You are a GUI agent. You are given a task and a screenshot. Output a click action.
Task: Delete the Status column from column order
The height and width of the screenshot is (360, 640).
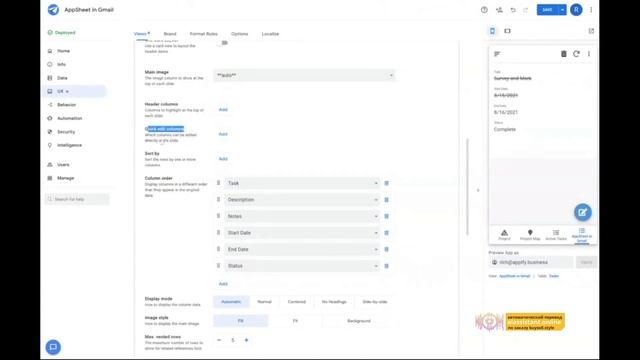pos(387,266)
